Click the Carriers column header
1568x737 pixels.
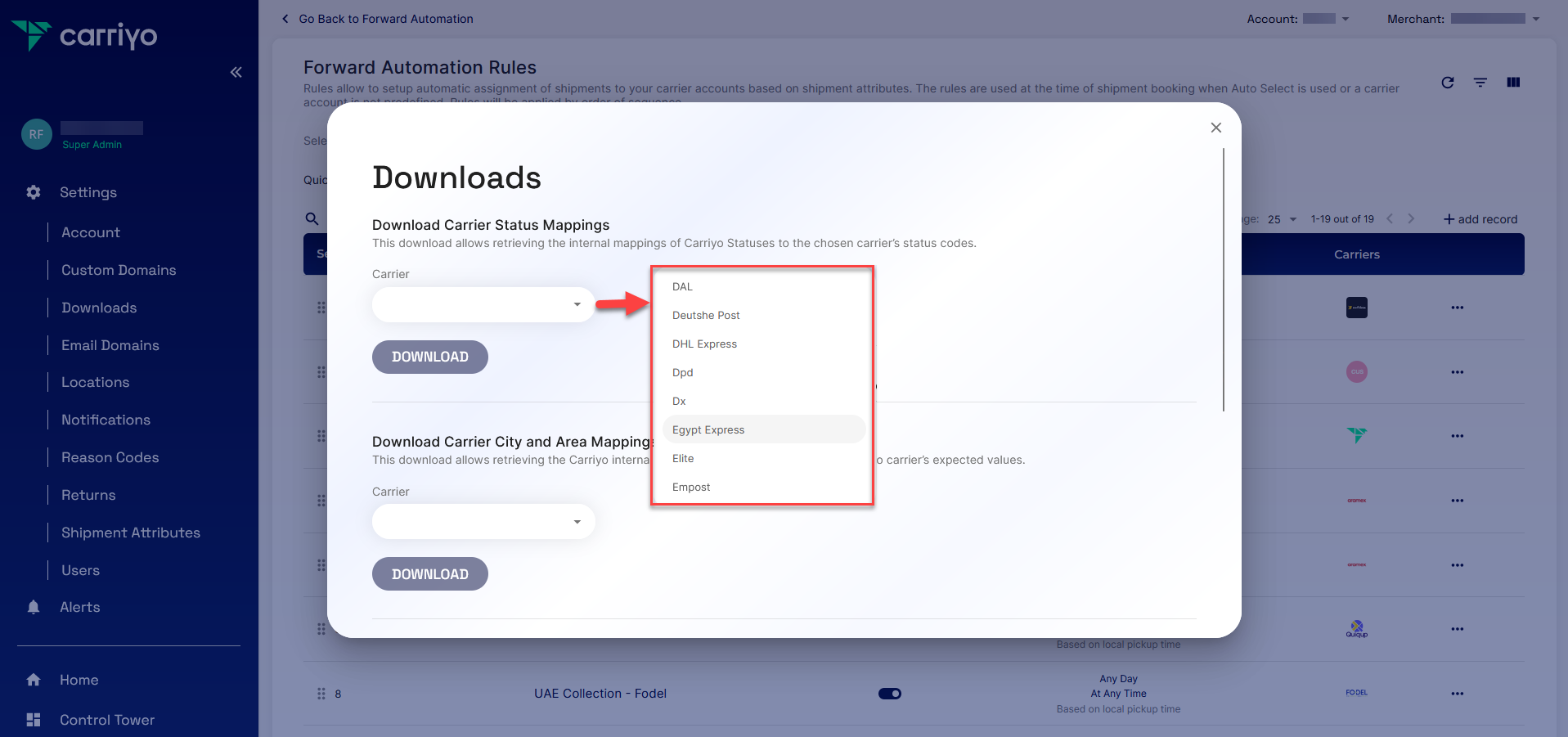coord(1357,254)
